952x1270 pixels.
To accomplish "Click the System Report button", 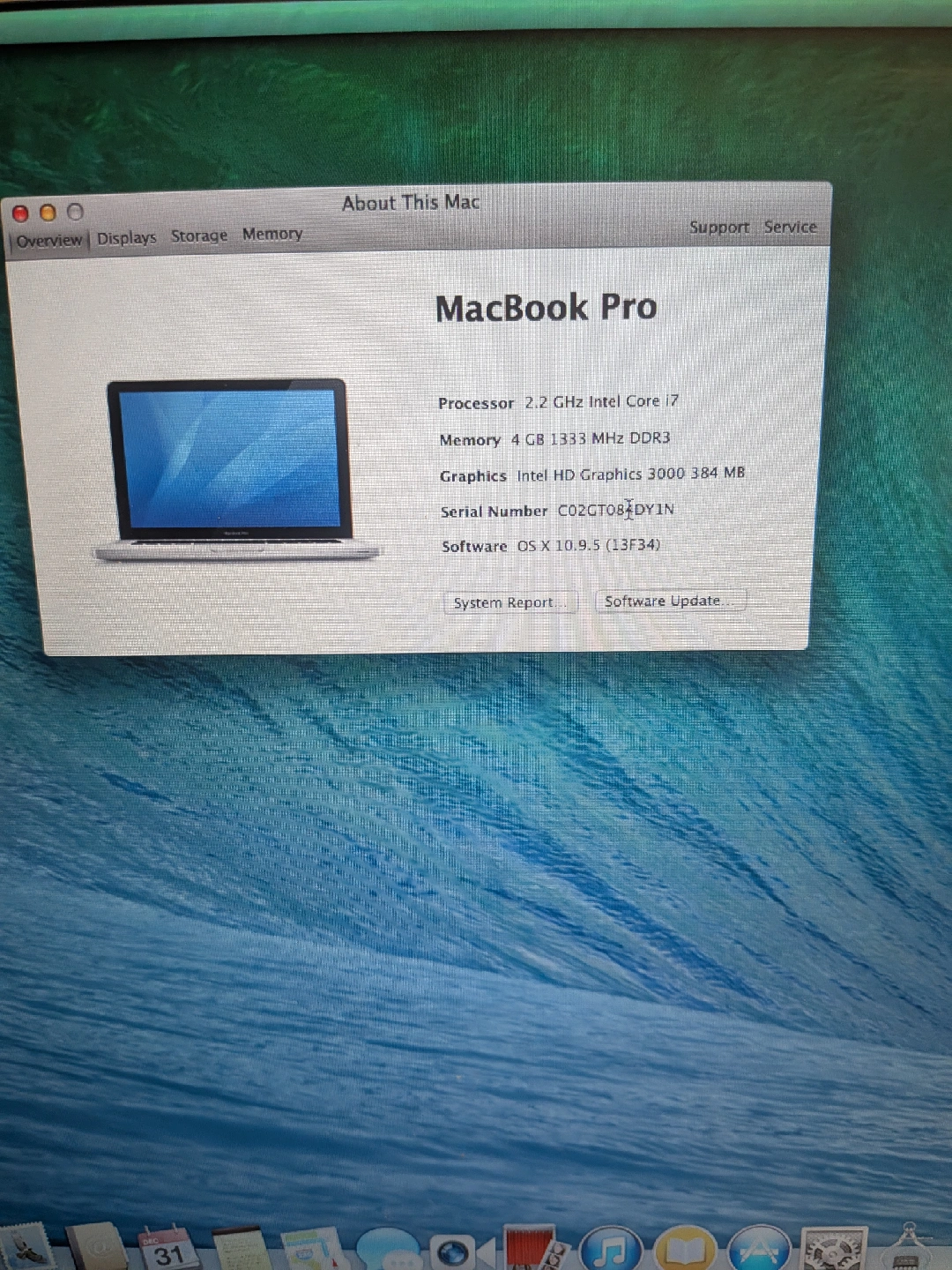I will coord(510,602).
